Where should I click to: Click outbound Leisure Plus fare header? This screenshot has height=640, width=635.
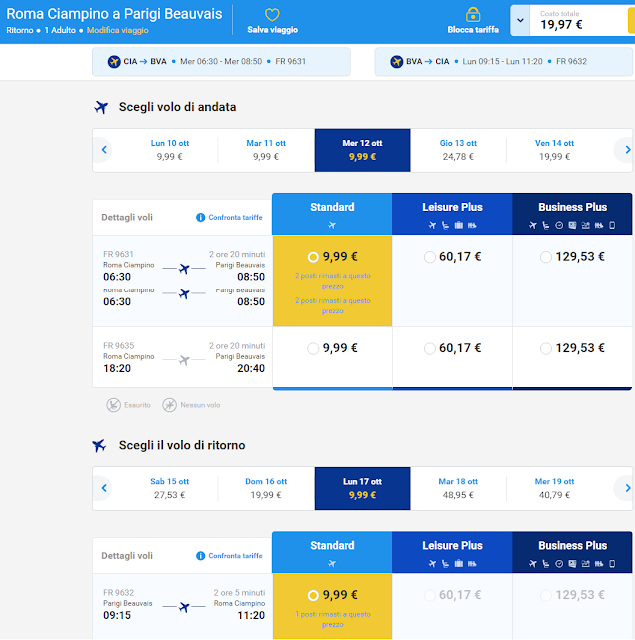[452, 214]
